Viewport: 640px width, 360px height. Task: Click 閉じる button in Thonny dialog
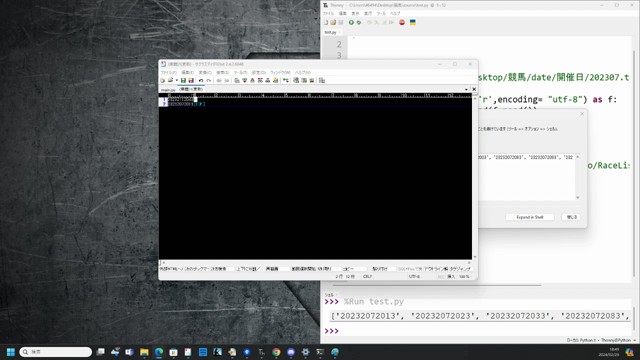pos(571,217)
